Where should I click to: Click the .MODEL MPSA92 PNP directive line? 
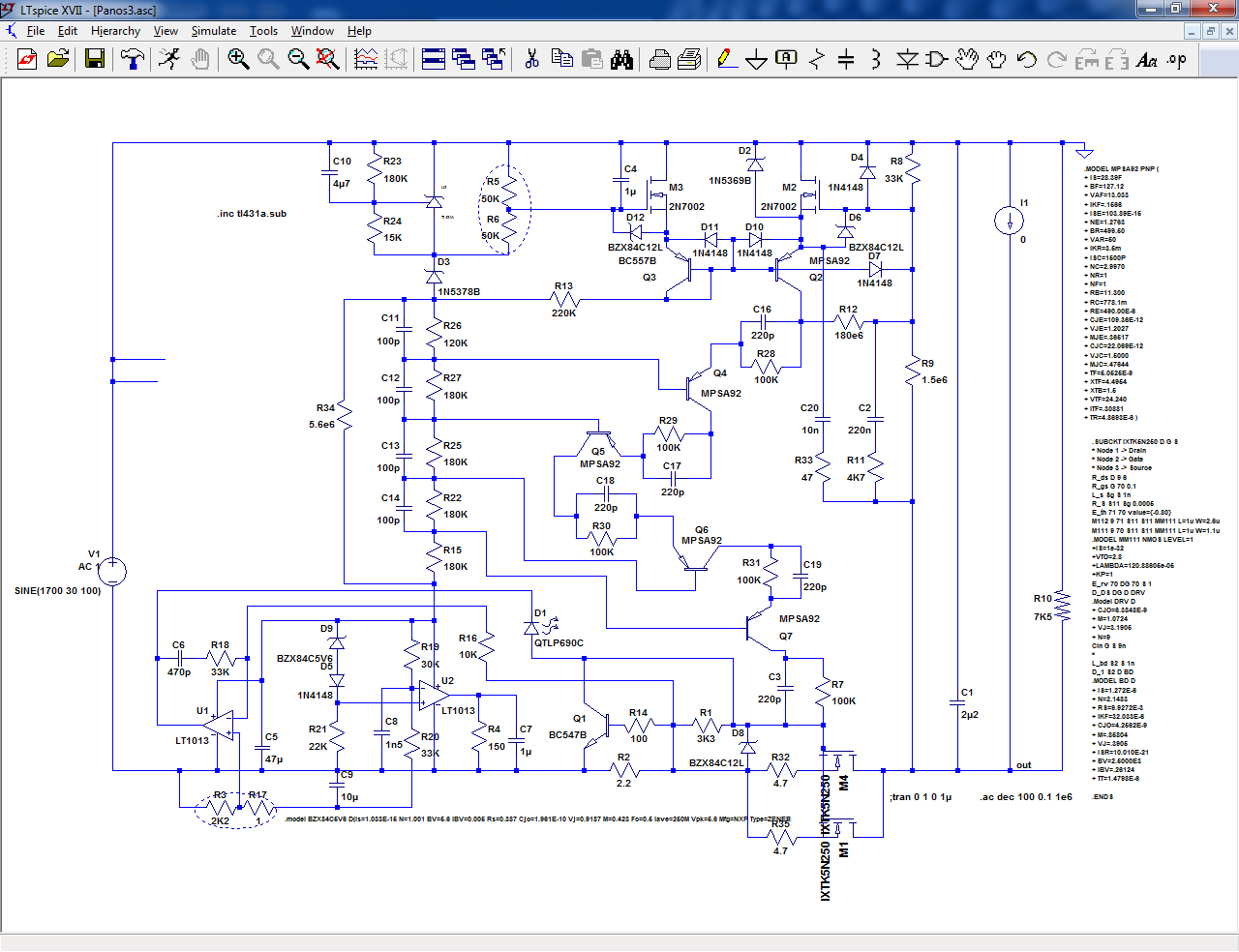point(1121,169)
